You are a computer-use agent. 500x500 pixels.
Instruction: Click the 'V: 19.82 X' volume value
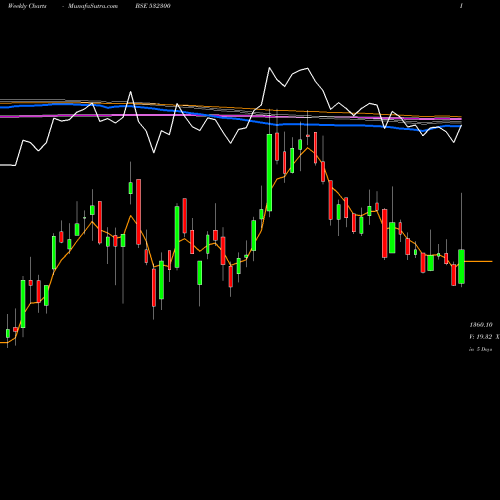click(484, 337)
